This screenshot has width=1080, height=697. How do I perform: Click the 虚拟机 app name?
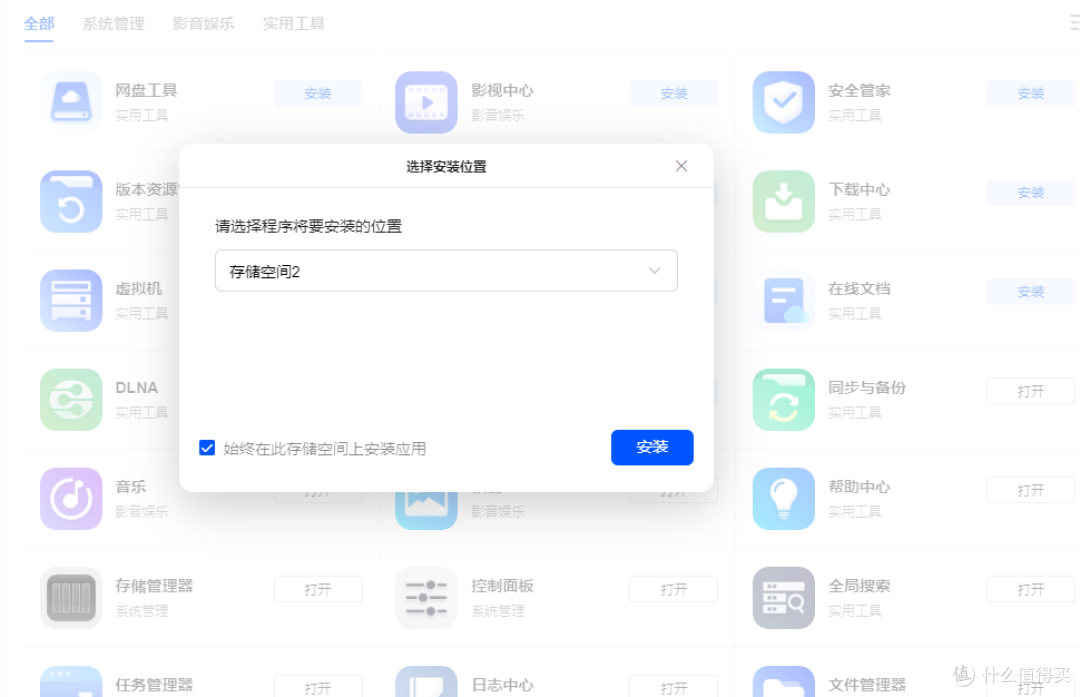138,289
